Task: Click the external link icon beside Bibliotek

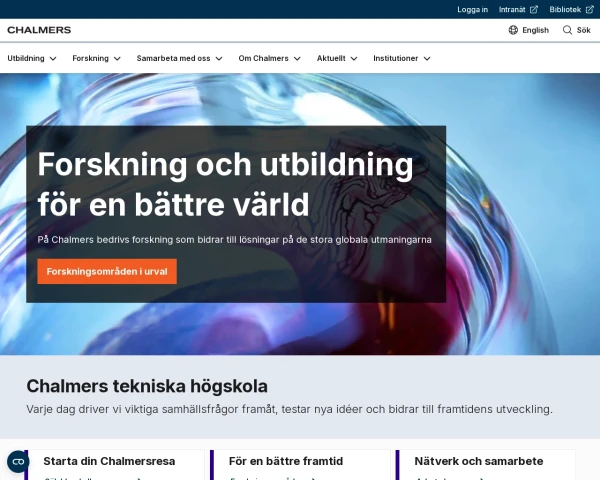Action: click(x=590, y=10)
